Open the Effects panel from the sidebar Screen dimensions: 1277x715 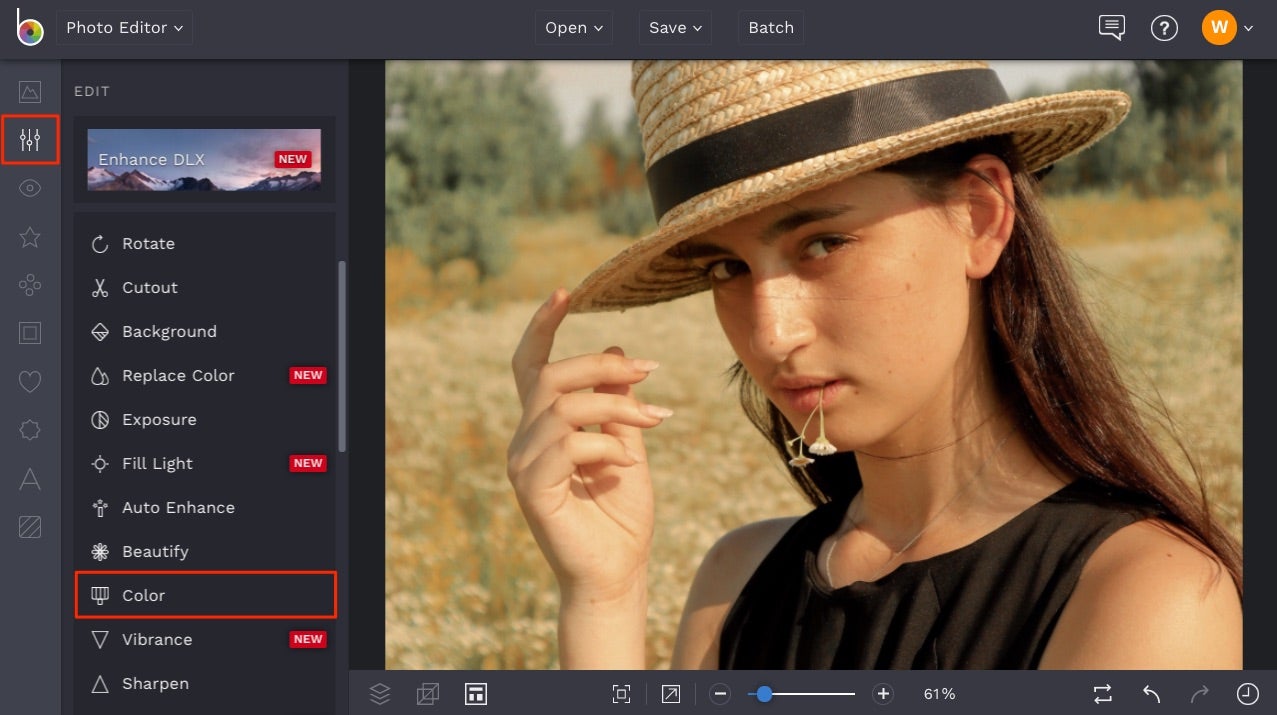(x=30, y=236)
